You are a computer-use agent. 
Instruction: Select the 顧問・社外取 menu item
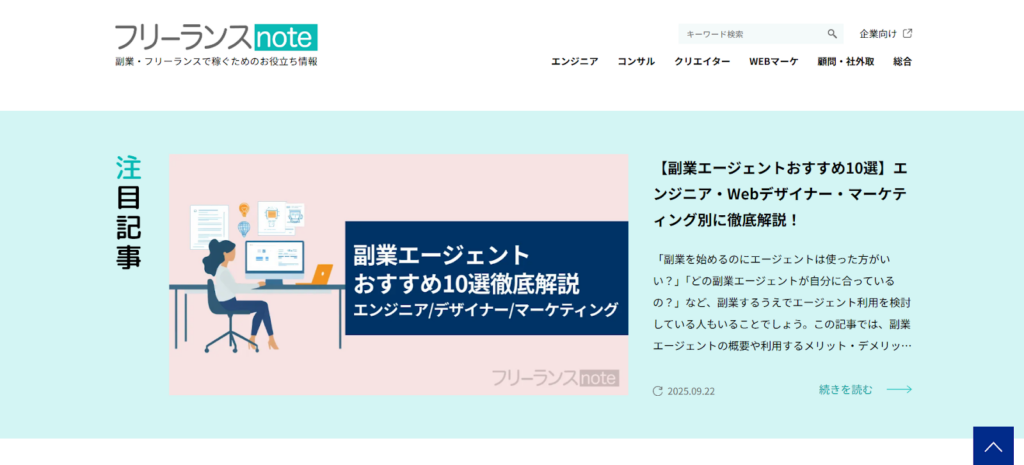(x=845, y=62)
